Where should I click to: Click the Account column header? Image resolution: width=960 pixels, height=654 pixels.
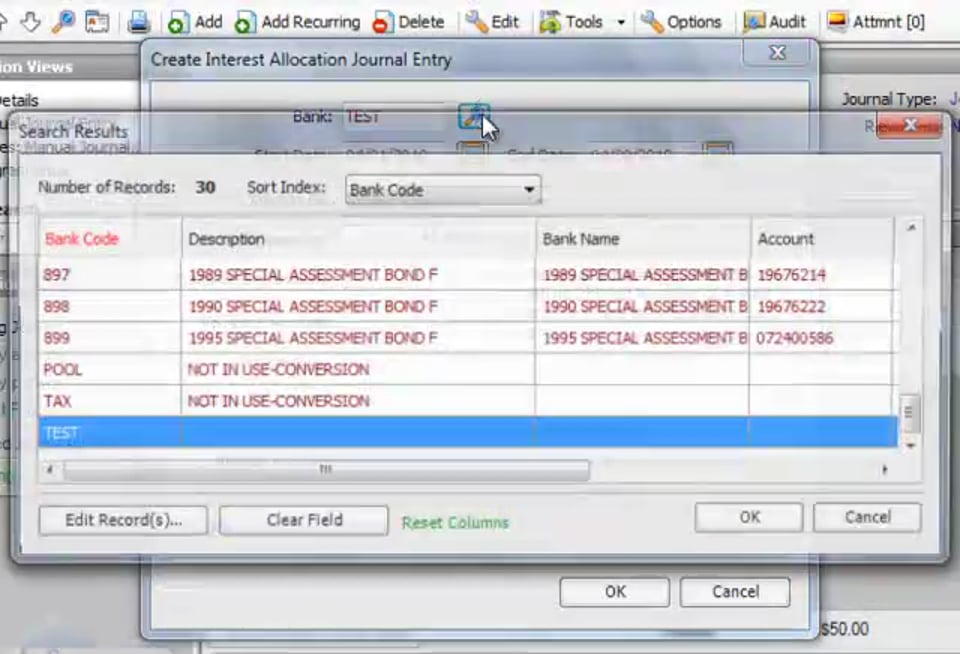[822, 239]
